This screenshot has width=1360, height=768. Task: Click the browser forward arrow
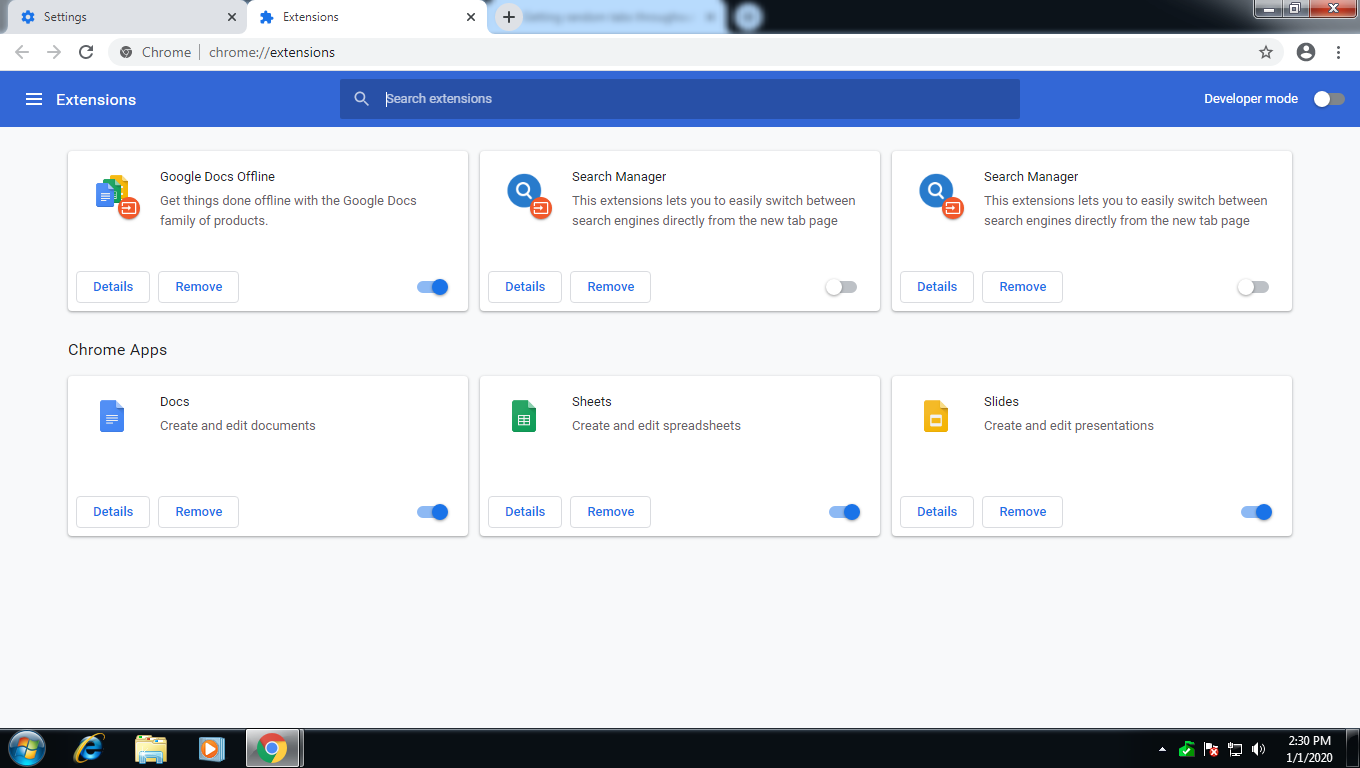(54, 52)
